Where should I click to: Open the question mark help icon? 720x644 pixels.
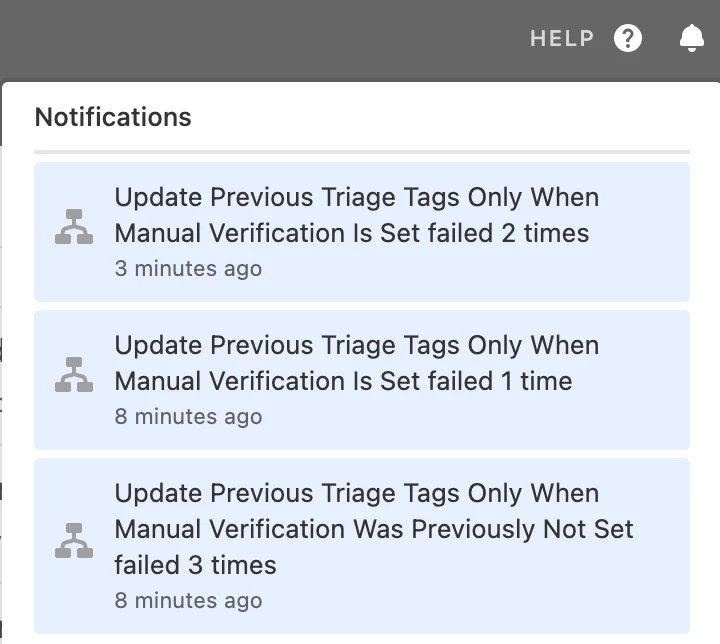(x=628, y=38)
